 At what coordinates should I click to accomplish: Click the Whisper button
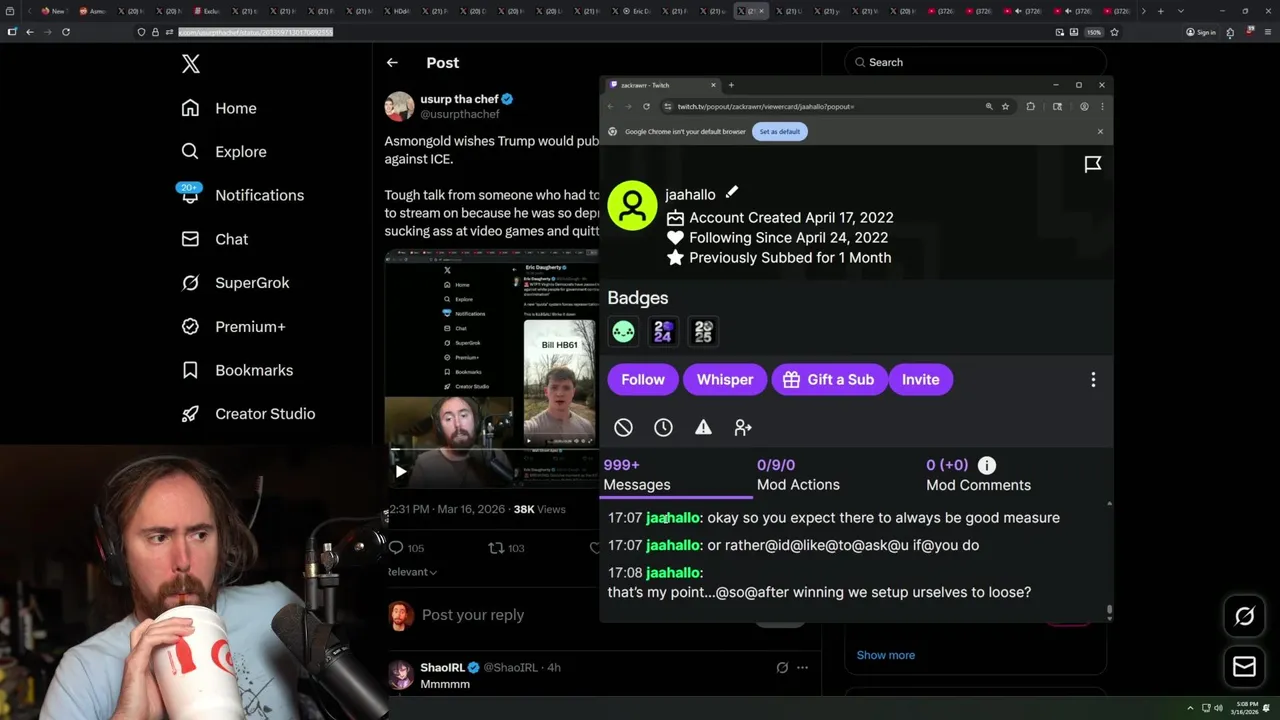725,380
